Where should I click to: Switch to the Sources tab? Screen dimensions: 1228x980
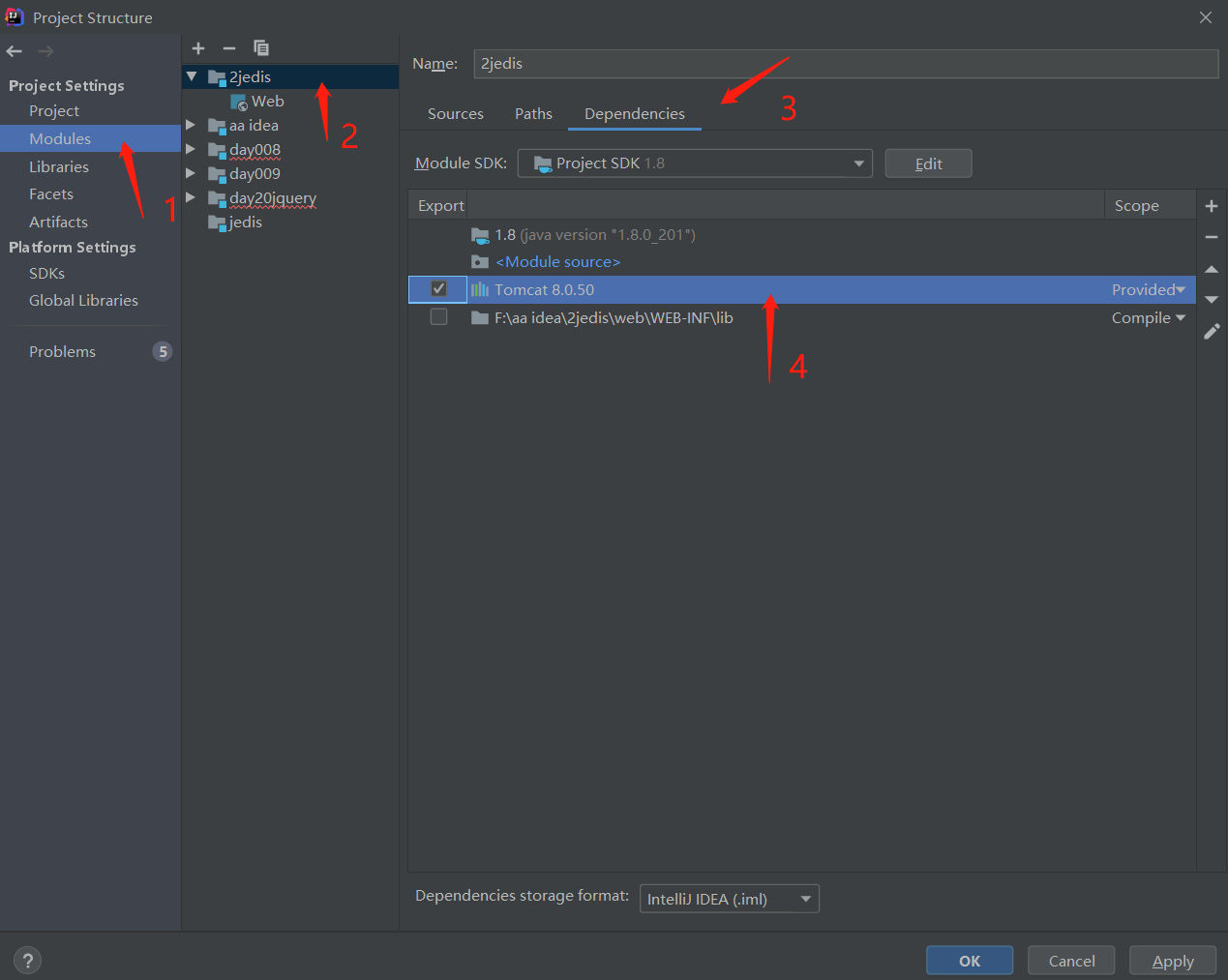click(x=455, y=114)
